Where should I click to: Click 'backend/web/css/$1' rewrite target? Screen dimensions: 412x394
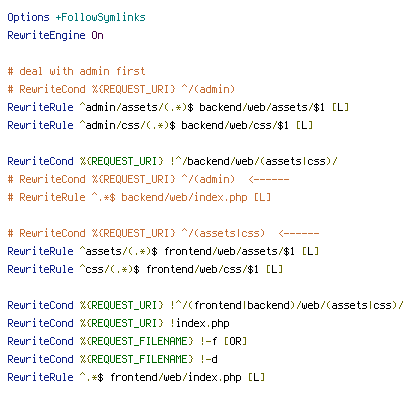[235, 125]
